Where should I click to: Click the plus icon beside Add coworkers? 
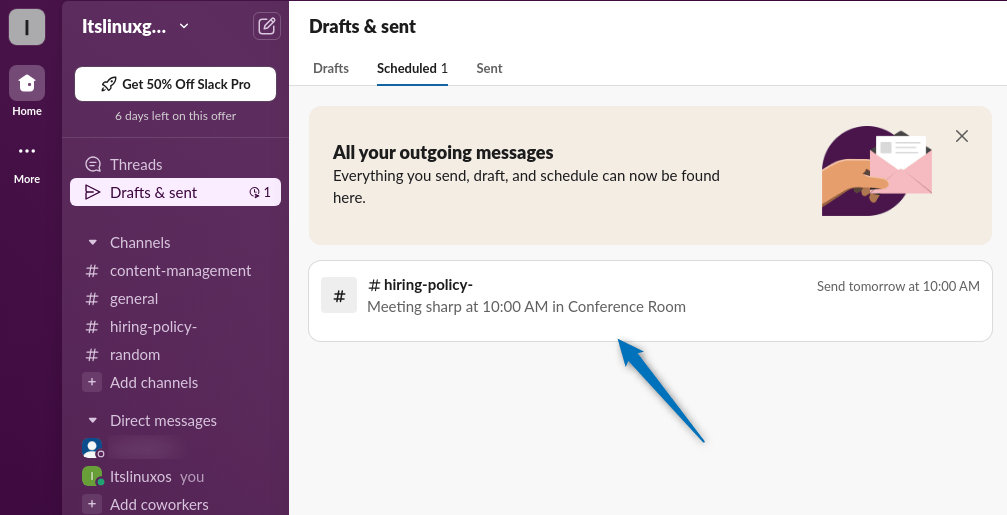click(92, 505)
